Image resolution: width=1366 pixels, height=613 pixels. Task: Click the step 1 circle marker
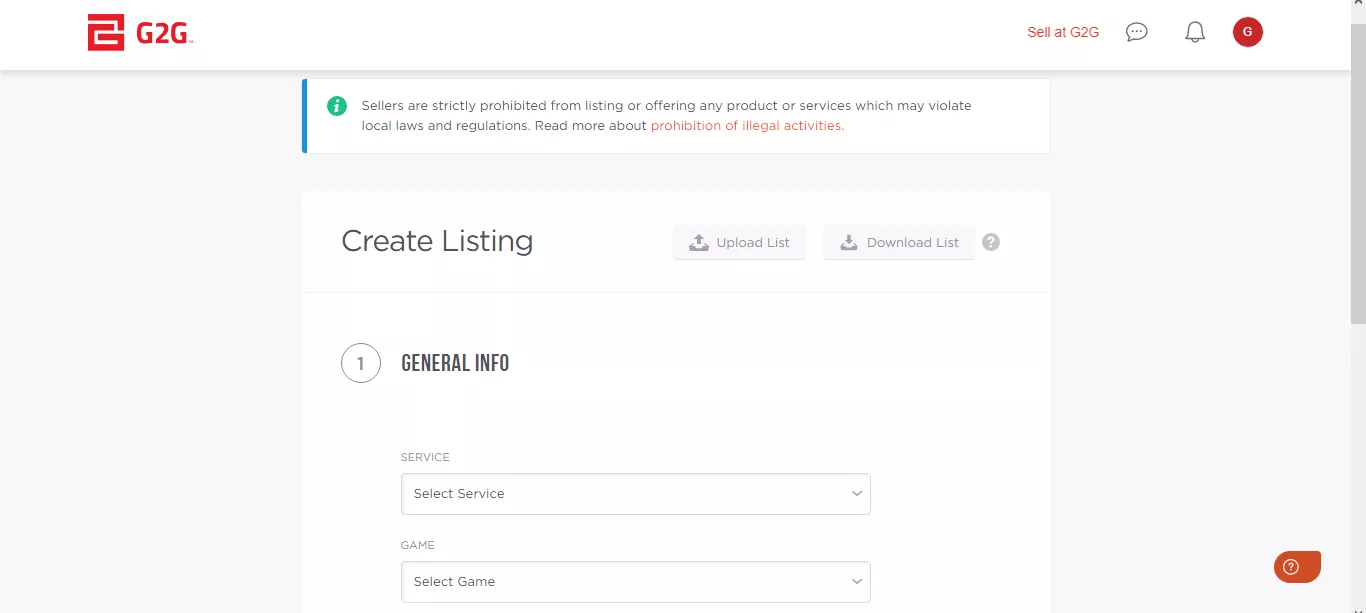coord(361,363)
